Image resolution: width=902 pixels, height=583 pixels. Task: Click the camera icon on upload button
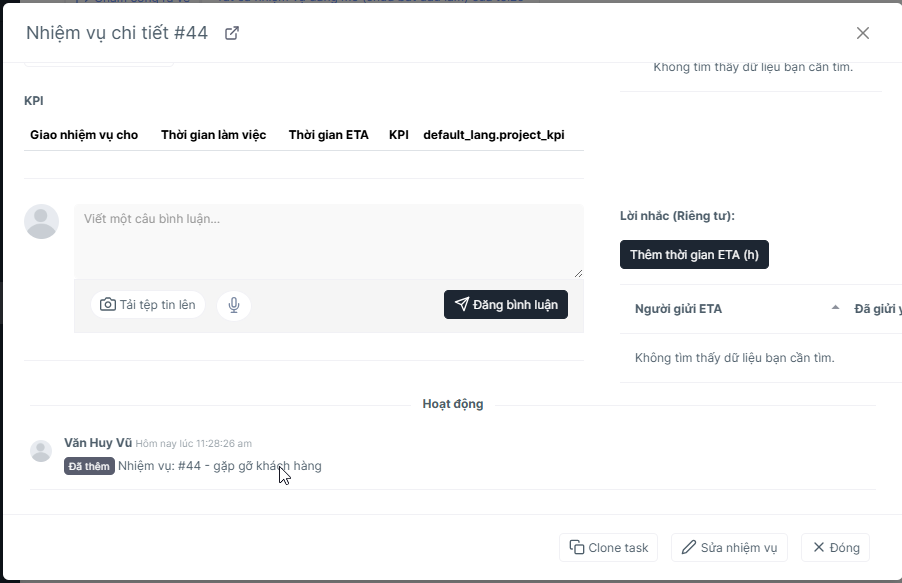click(108, 304)
